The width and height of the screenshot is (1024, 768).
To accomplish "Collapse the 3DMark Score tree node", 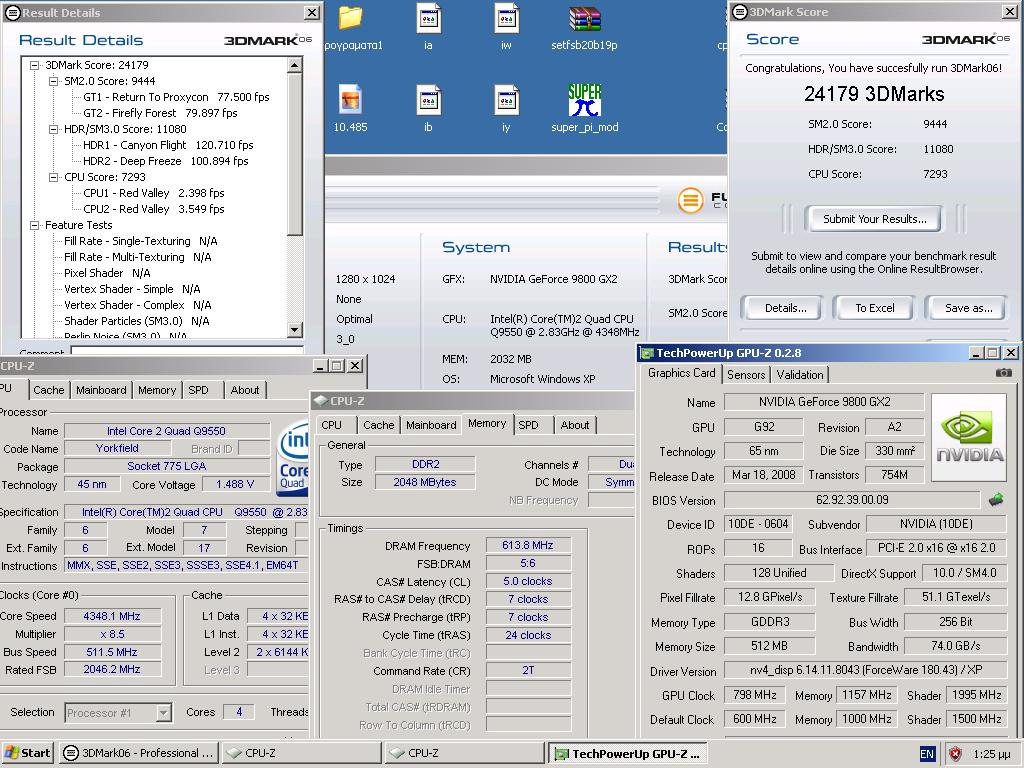I will [34, 65].
